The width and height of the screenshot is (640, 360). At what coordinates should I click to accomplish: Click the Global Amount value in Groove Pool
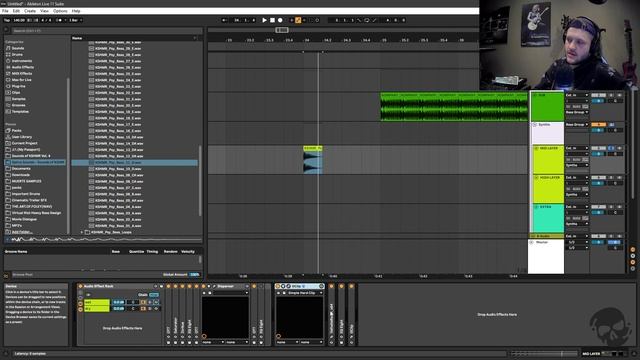click(x=195, y=275)
